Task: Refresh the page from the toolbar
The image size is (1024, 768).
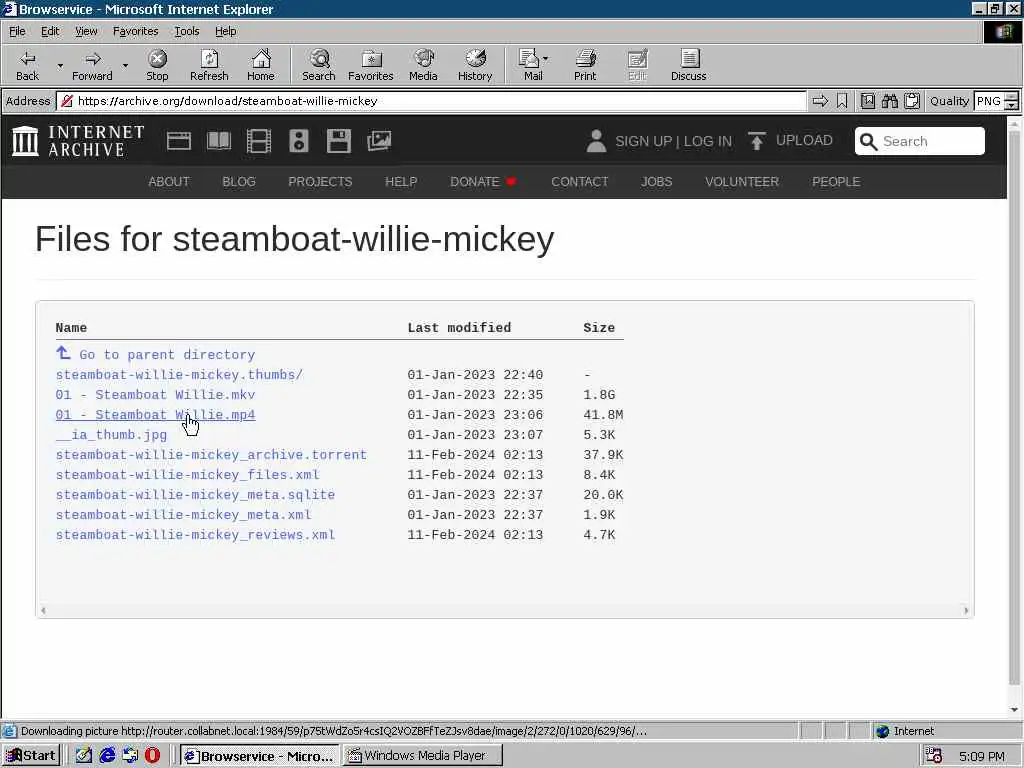Action: coord(209,65)
